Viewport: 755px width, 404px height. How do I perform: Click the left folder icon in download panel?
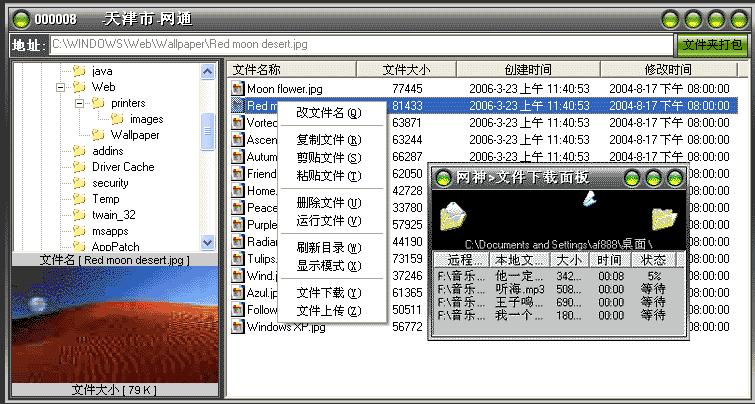click(453, 216)
